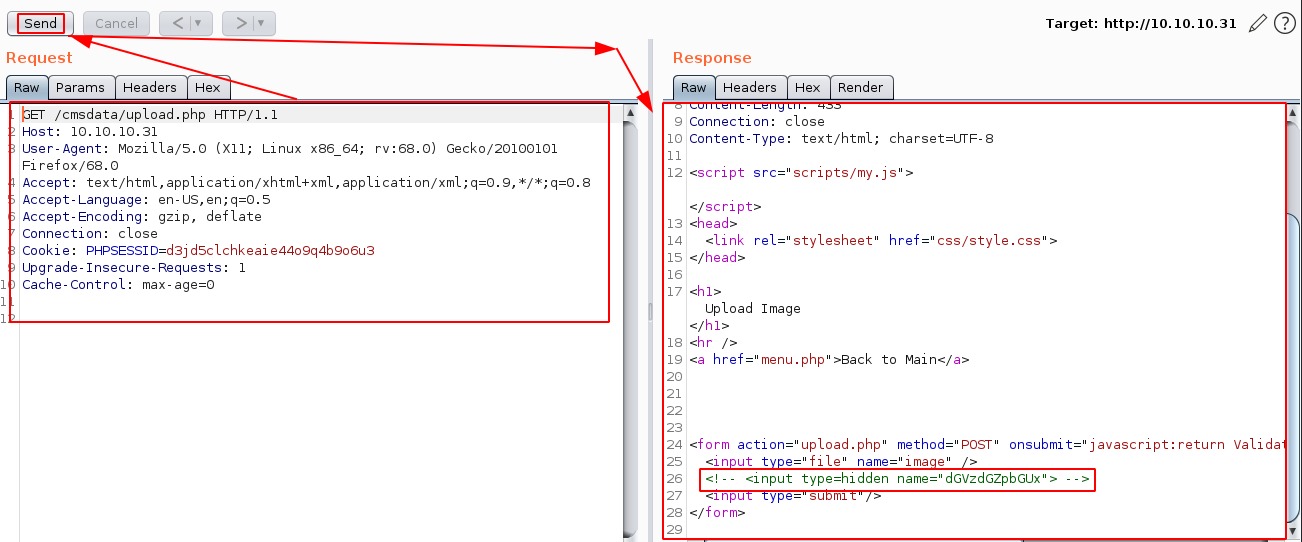Click the Upgrade-Insecure-Requests header line
The height and width of the screenshot is (542, 1302).
pos(134,267)
